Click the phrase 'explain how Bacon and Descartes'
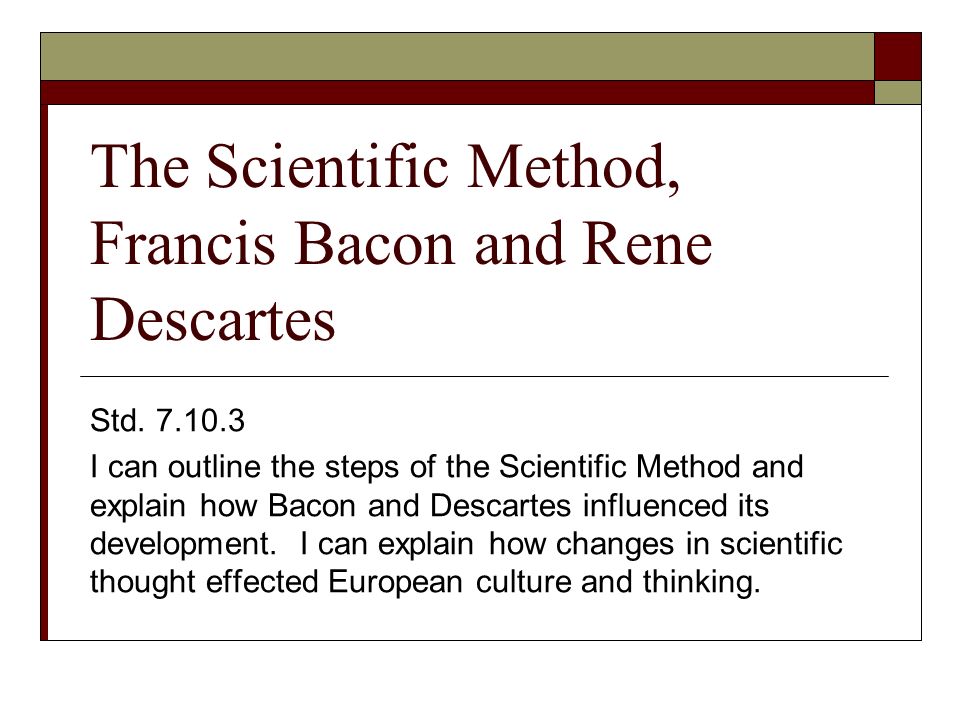The height and width of the screenshot is (720, 960). point(331,506)
